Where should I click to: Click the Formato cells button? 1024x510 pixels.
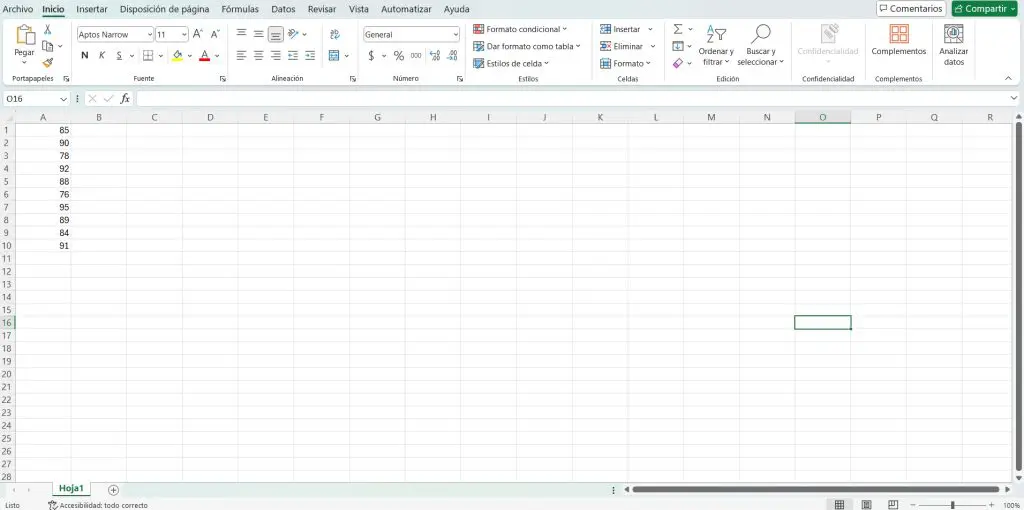tap(625, 63)
